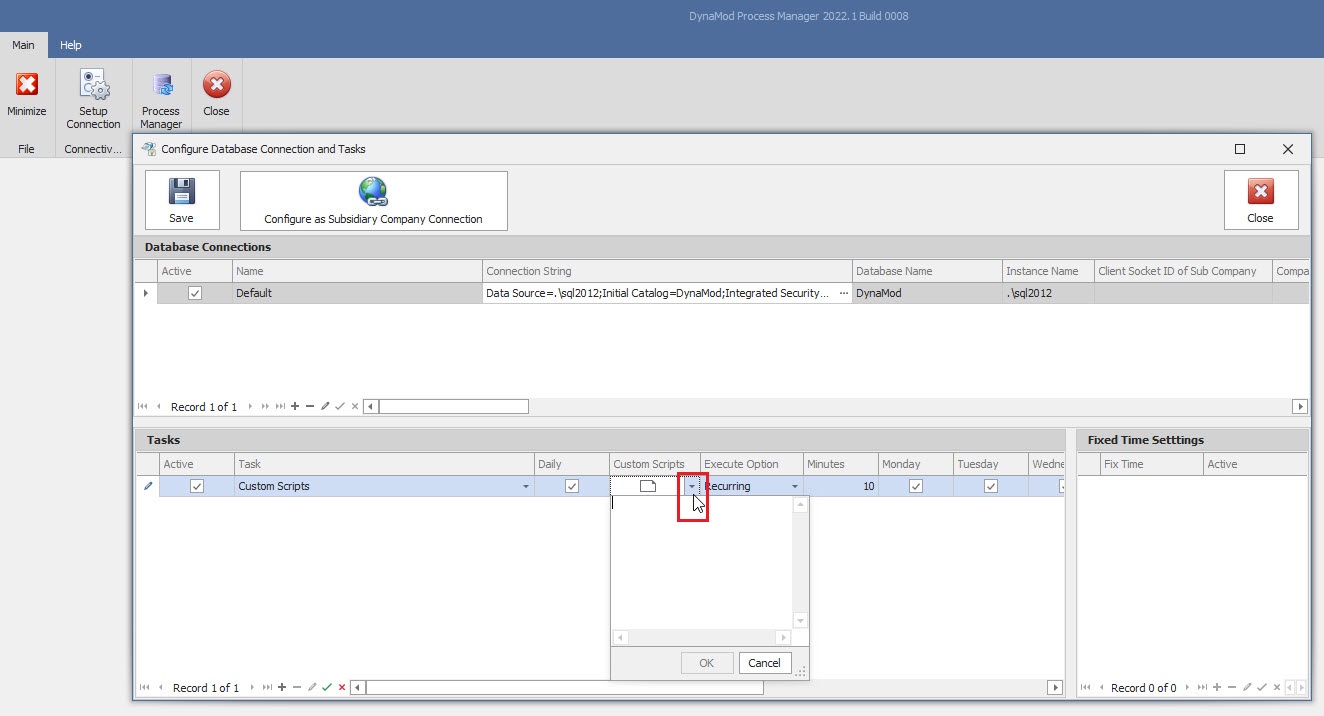Switch to the Main ribbon tab
This screenshot has height=716, width=1324.
pyautogui.click(x=23, y=45)
